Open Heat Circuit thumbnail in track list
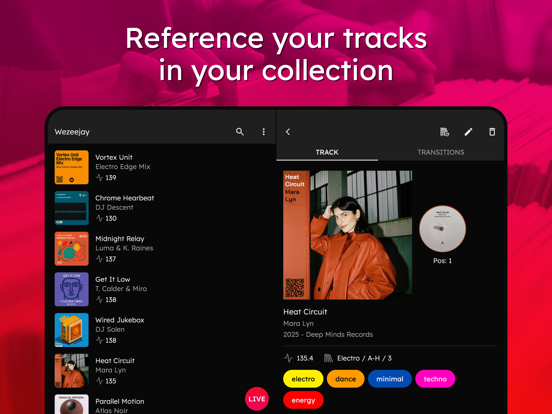The image size is (552, 414). coord(71,371)
